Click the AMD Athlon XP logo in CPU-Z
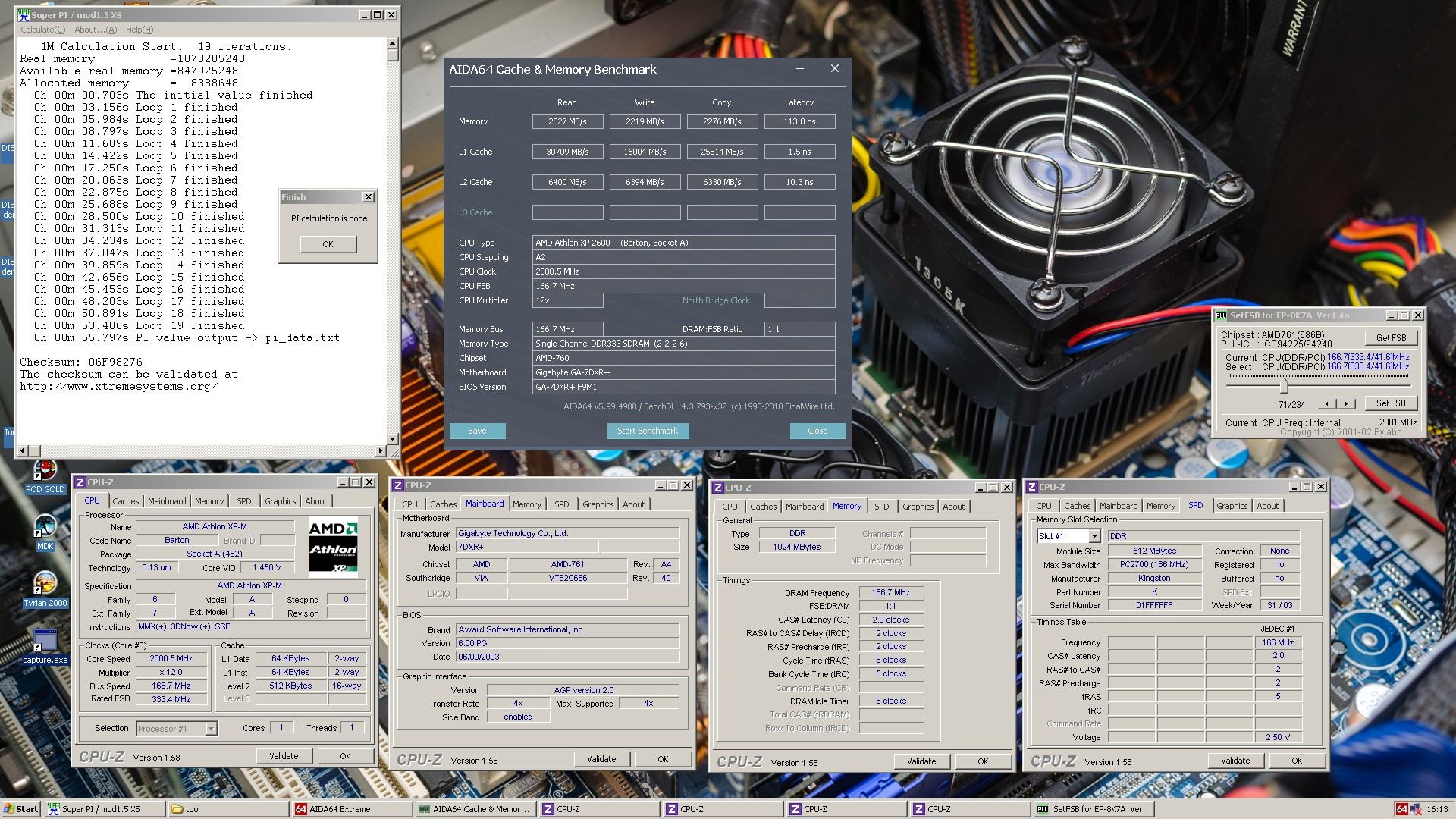The height and width of the screenshot is (819, 1456). pyautogui.click(x=333, y=547)
